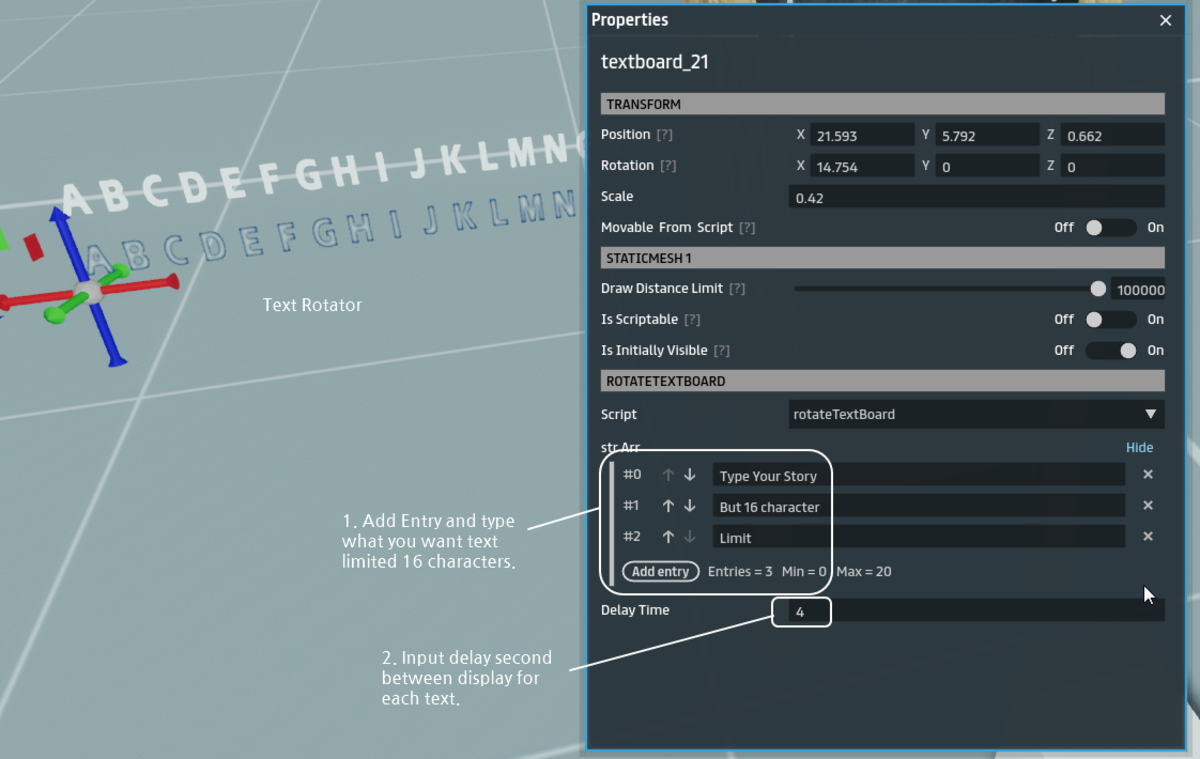Open the Rotation help tooltip icon
Viewport: 1200px width, 759px height.
tap(669, 165)
